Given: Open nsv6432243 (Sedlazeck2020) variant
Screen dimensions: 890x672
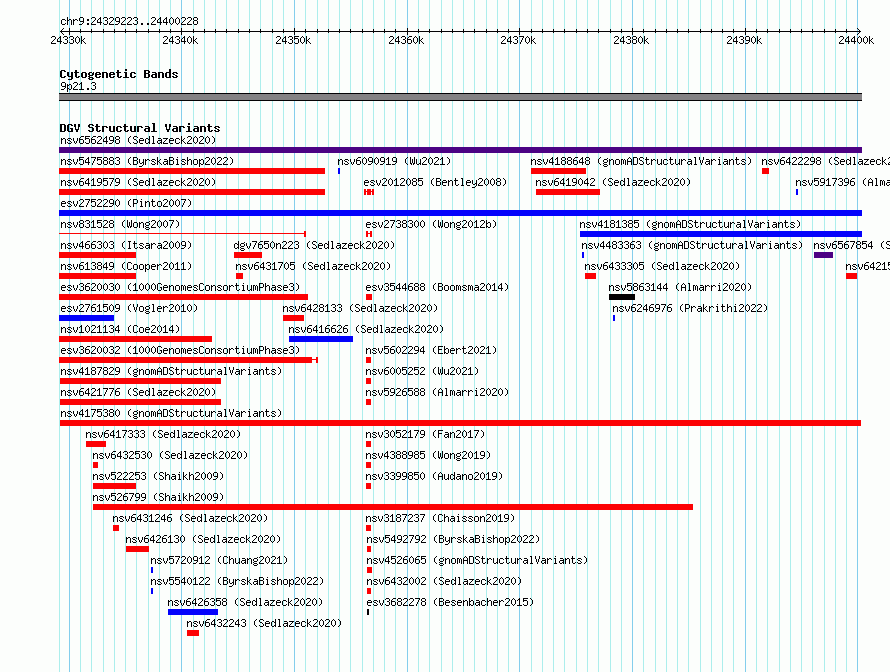Looking at the screenshot, I should 264,623.
